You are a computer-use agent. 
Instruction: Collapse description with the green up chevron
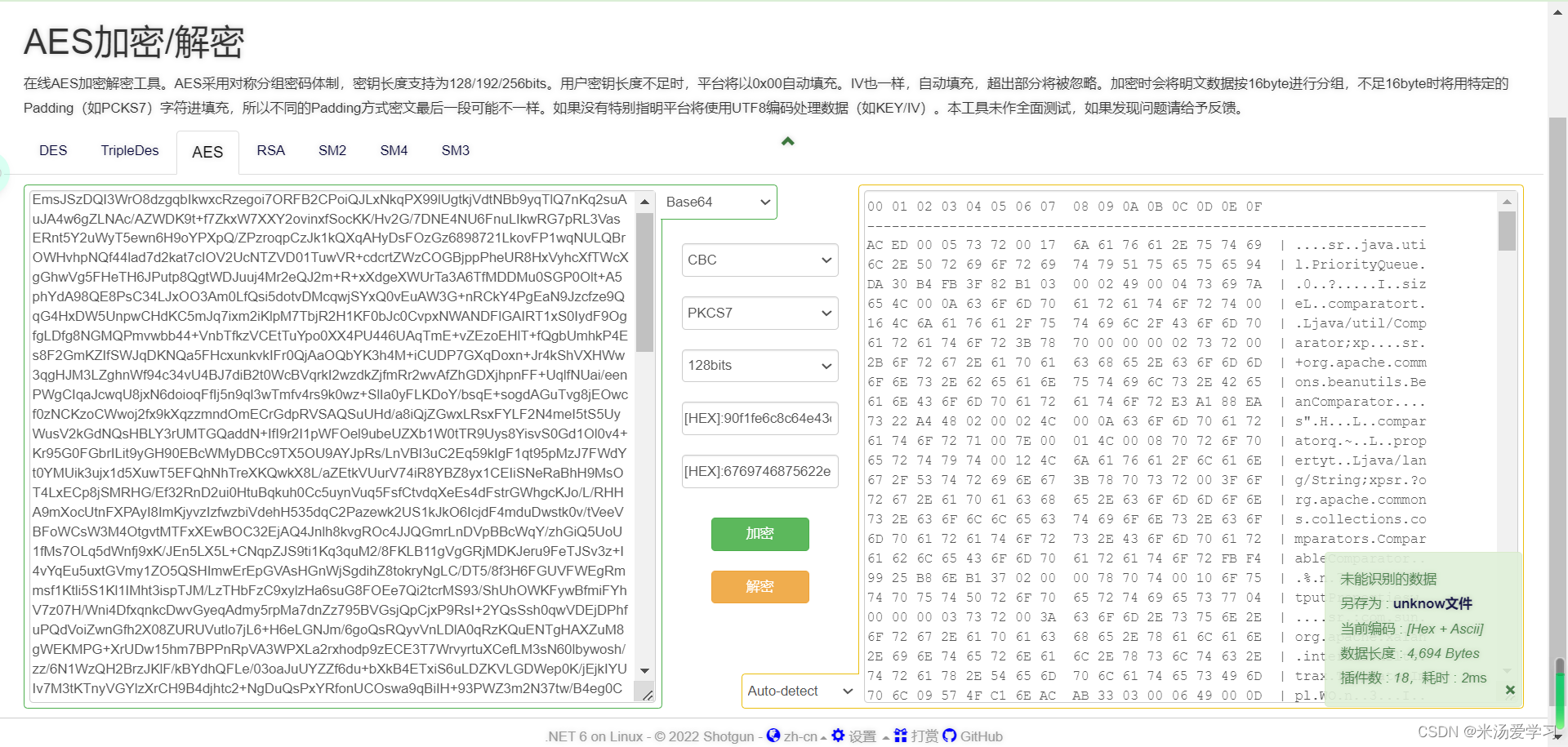(x=787, y=141)
